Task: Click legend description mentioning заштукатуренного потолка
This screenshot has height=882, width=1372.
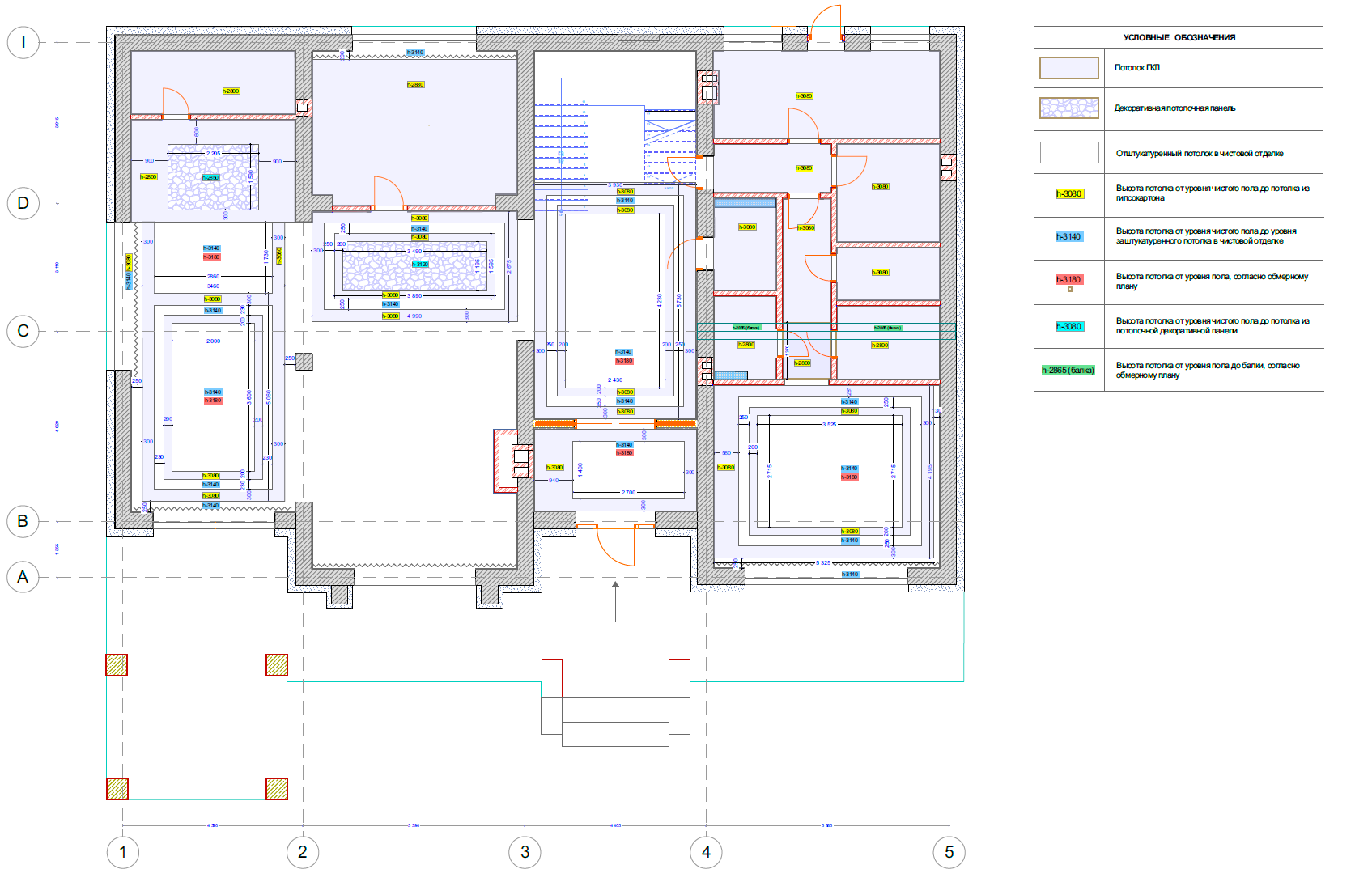Action: 1206,235
